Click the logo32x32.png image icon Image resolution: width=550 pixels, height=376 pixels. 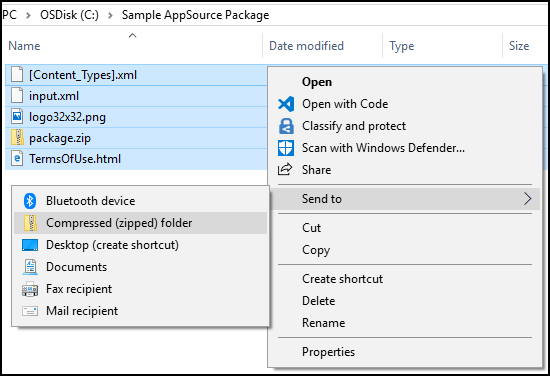(17, 116)
